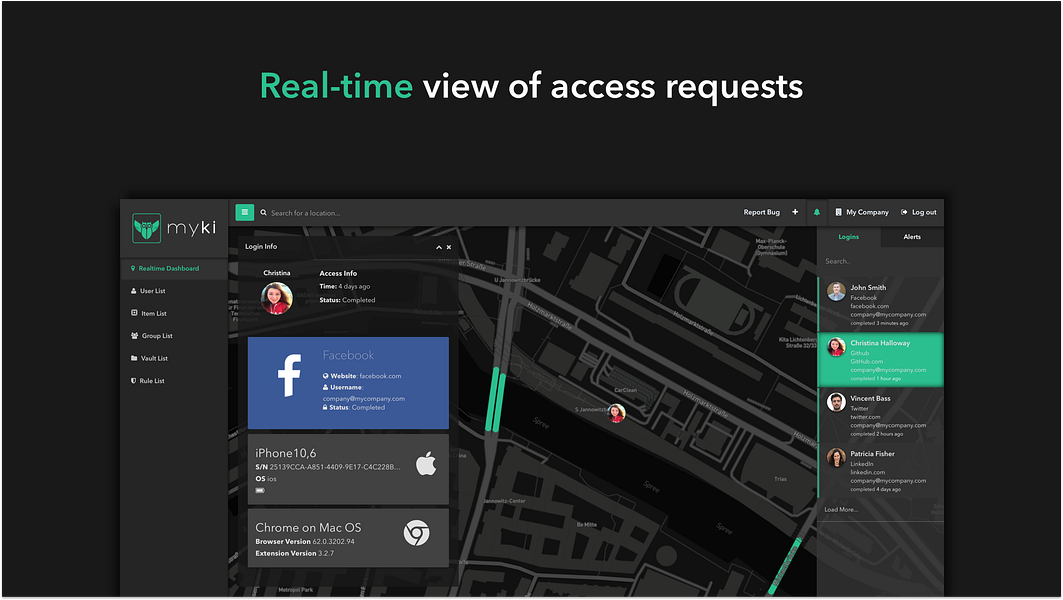Screen dimensions: 1063x600
Task: Select the Group List icon
Action: pos(133,335)
